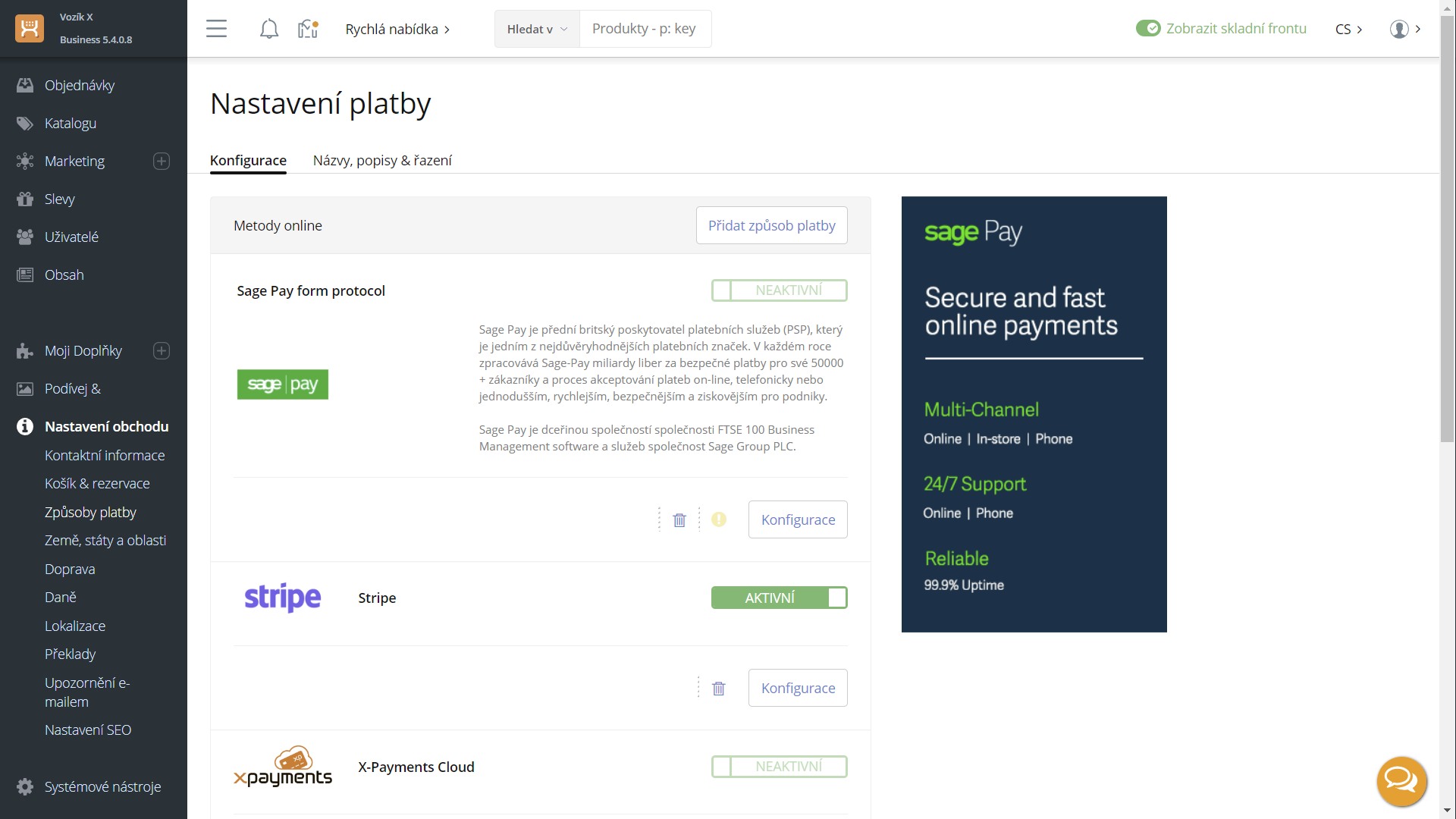Click the Podívej & image icon
This screenshot has width=1456, height=819.
click(x=25, y=388)
